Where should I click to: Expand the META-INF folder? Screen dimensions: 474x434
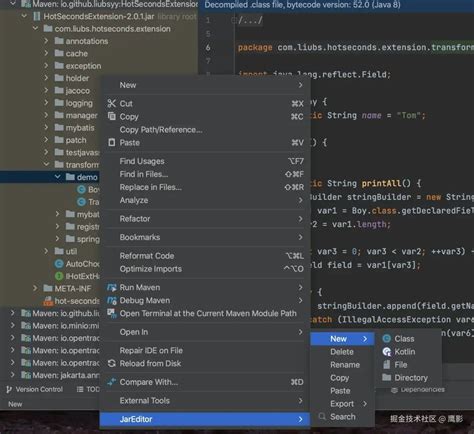tap(35, 288)
